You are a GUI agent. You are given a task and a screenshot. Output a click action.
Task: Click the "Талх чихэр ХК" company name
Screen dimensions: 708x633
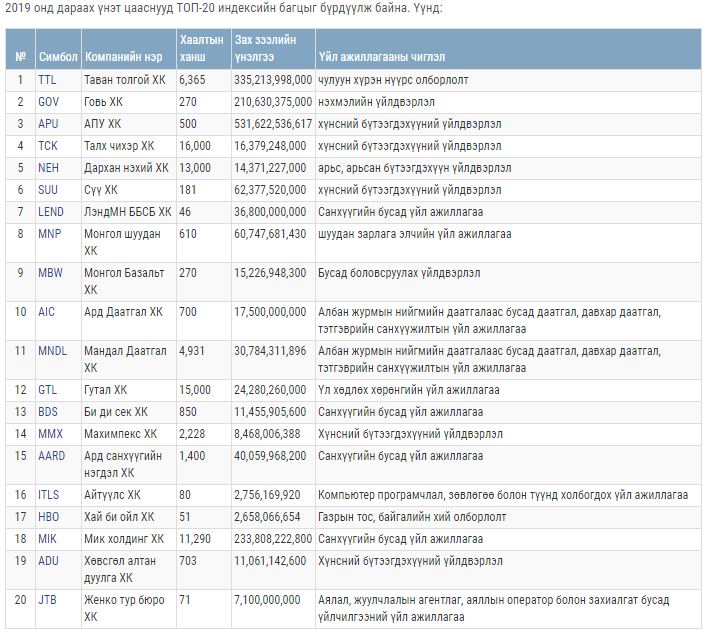[120, 146]
